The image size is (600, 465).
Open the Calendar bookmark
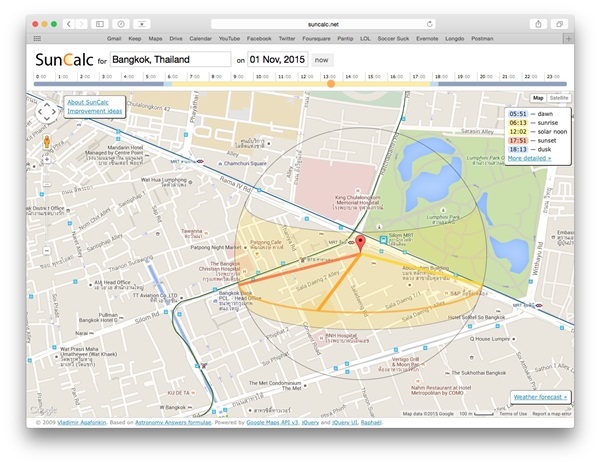[x=201, y=39]
